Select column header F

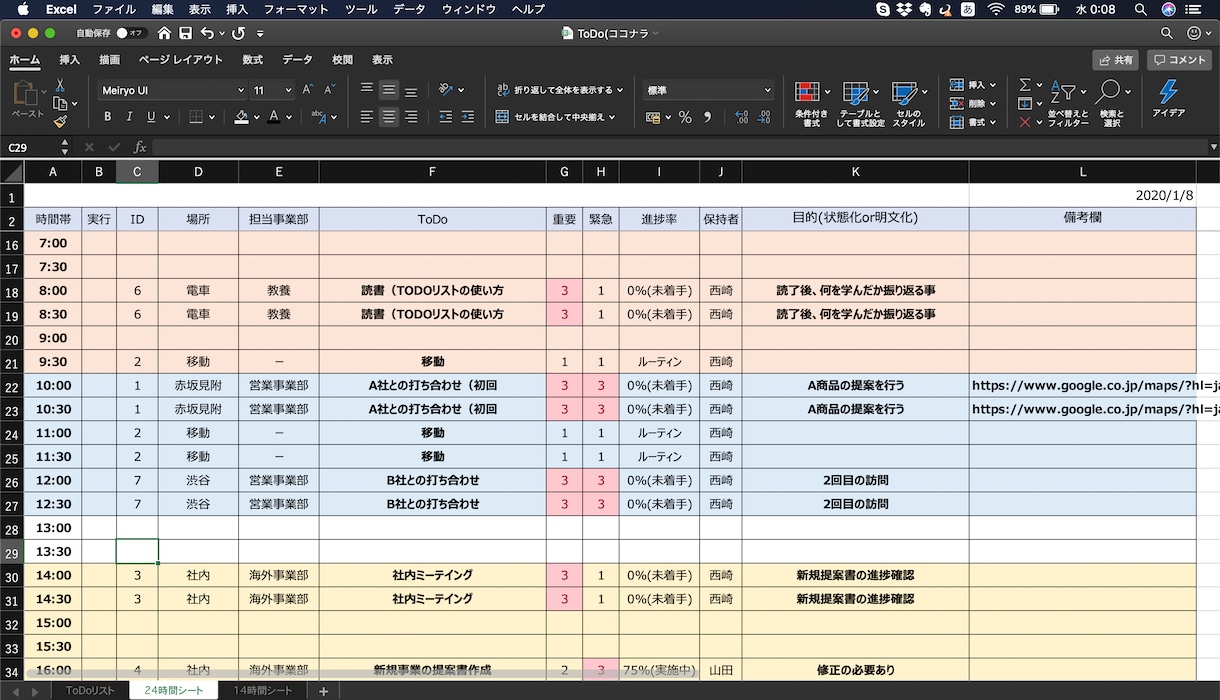[432, 172]
